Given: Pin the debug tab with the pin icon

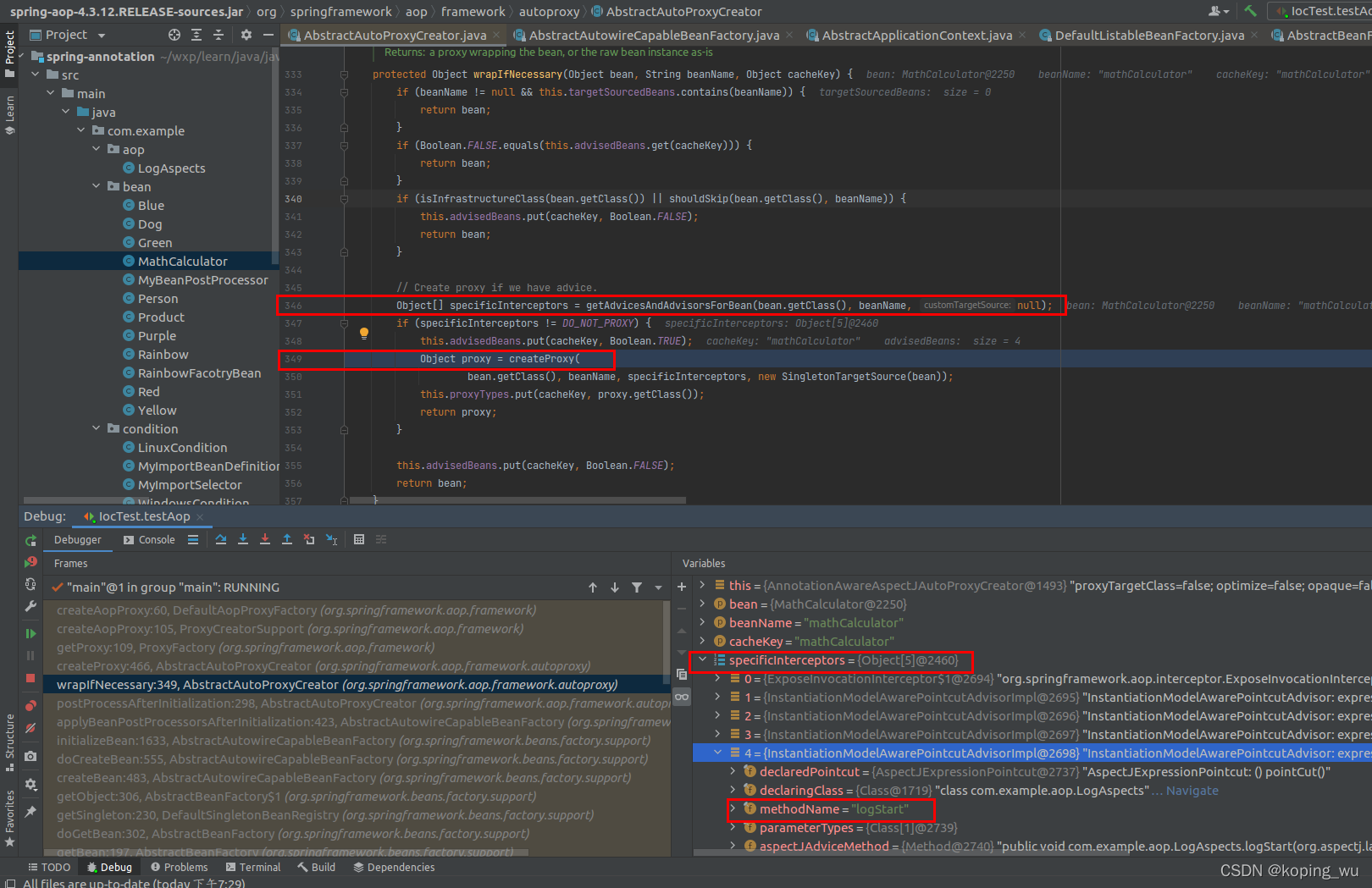Looking at the screenshot, I should pyautogui.click(x=30, y=811).
